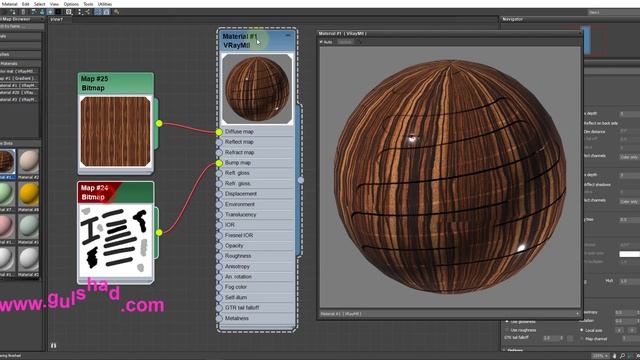Toggle the Auto checkbox in preview window
This screenshot has height=360, width=640.
[x=321, y=42]
